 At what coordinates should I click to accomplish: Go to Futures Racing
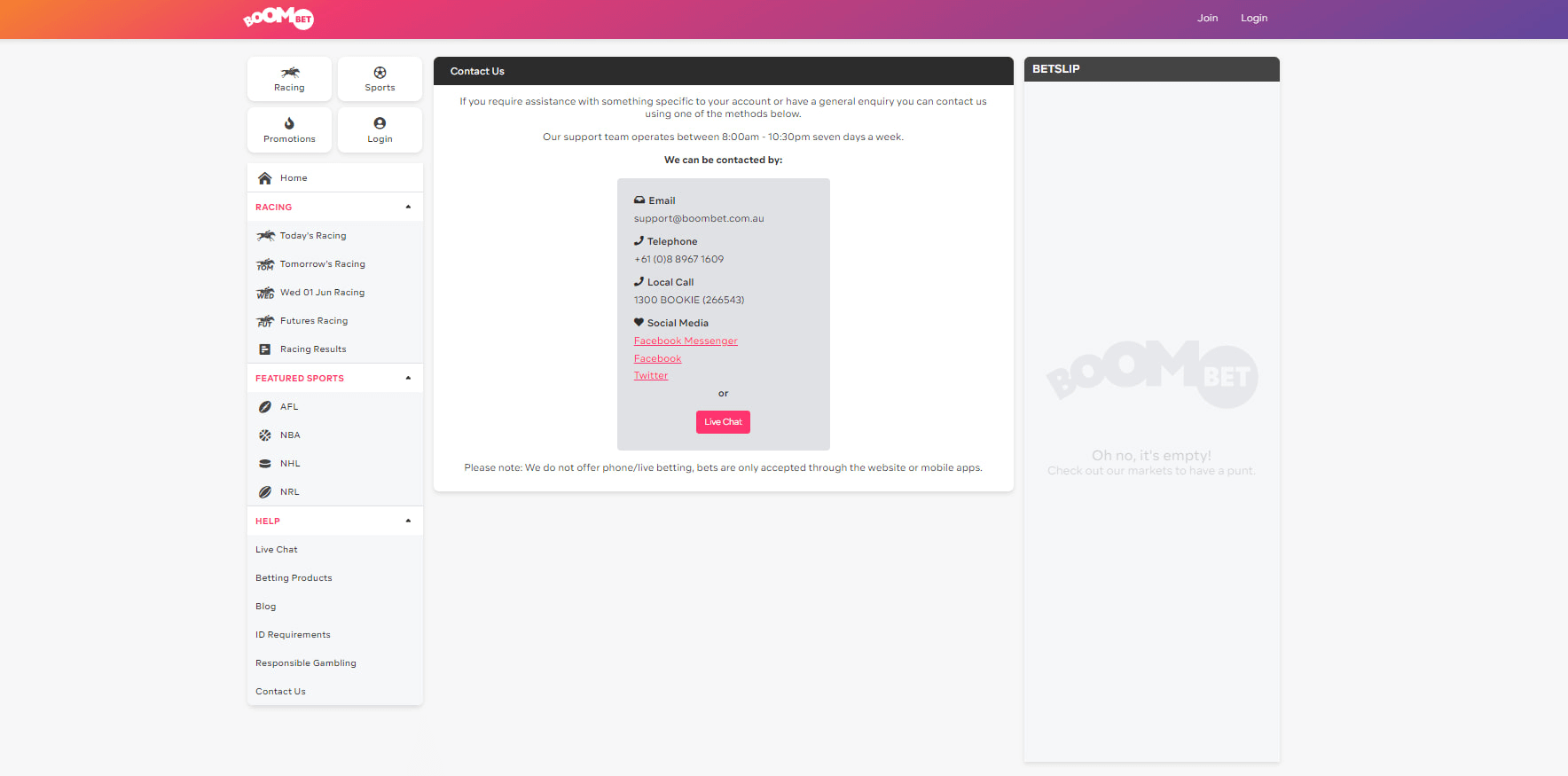pyautogui.click(x=335, y=321)
